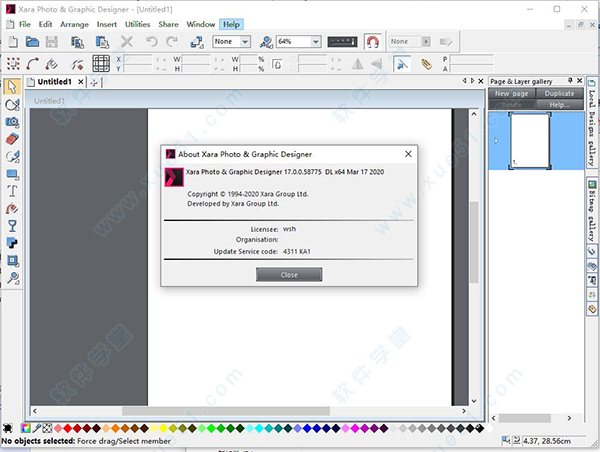
Task: Select the Eraser tool
Action: pos(12,139)
